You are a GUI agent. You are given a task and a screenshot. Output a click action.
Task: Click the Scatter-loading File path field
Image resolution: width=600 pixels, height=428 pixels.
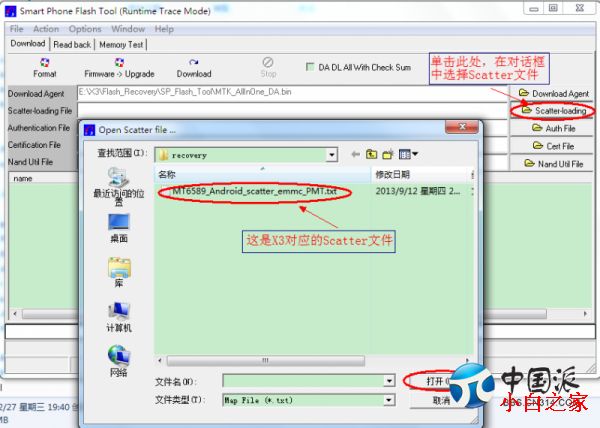pyautogui.click(x=293, y=110)
